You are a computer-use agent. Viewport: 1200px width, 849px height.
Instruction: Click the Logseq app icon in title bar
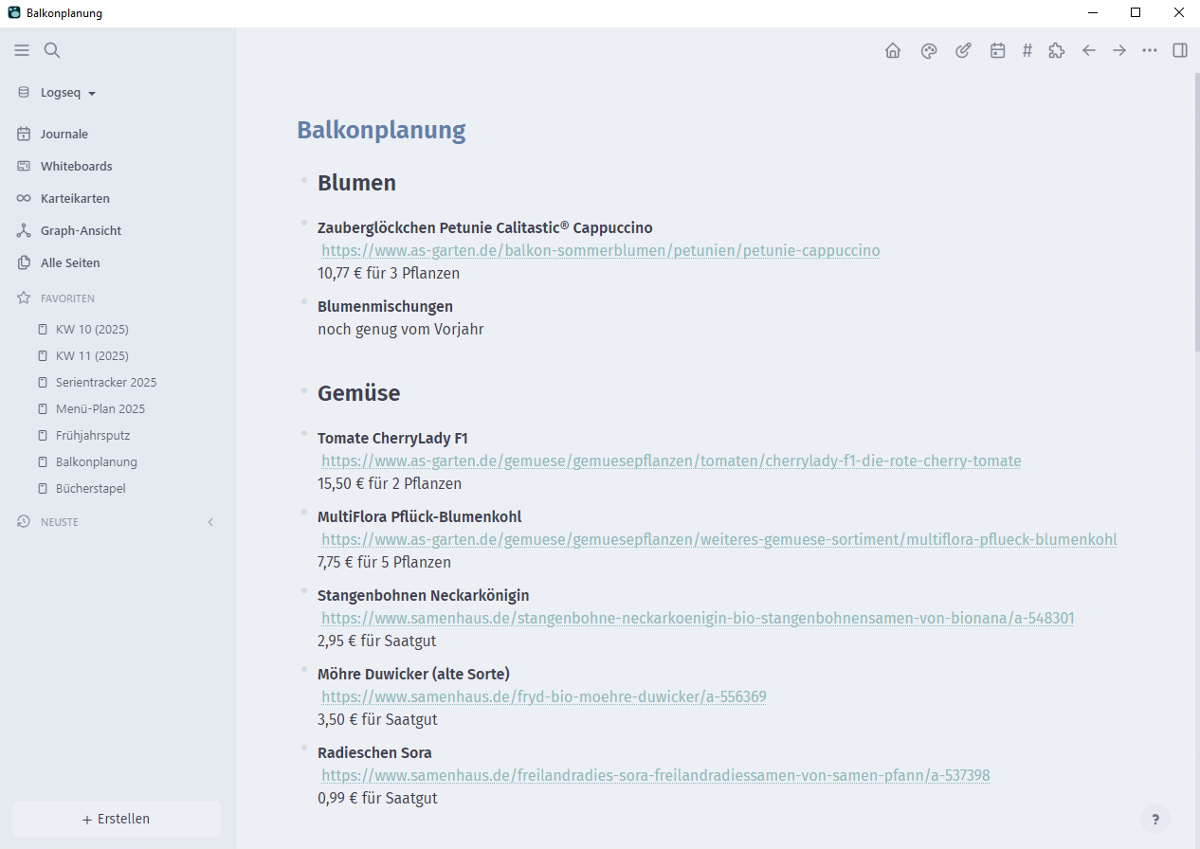(14, 13)
